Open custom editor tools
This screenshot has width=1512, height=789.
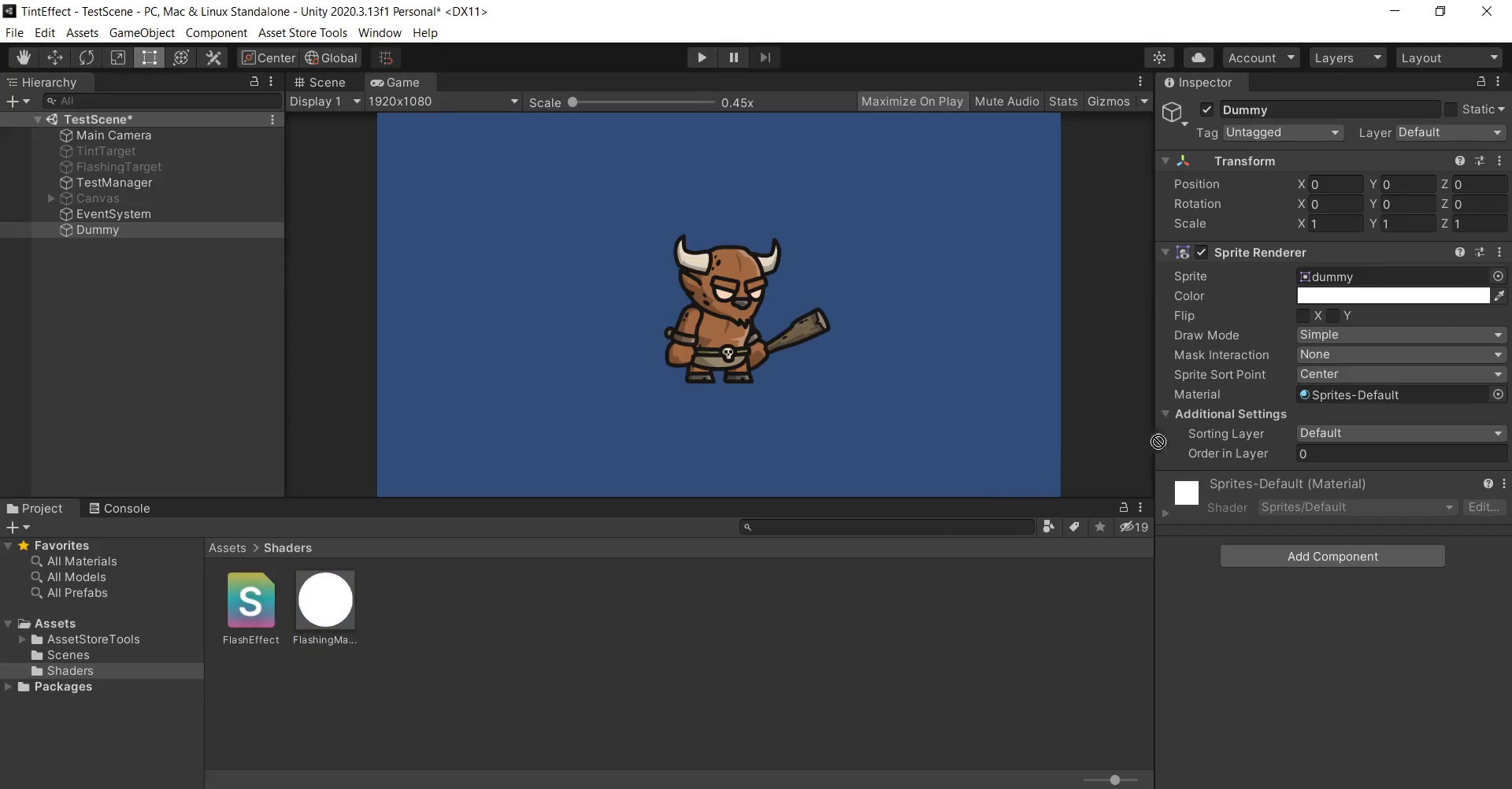(x=213, y=57)
